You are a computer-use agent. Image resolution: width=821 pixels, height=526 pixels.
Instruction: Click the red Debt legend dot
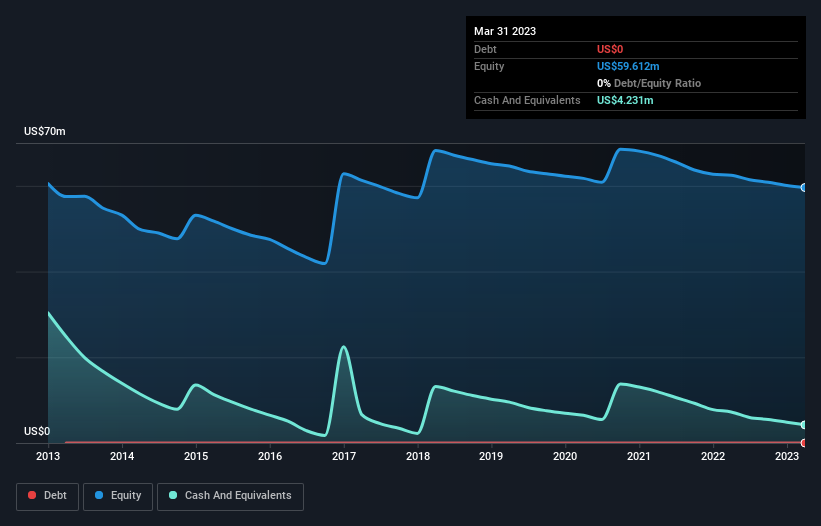32,495
